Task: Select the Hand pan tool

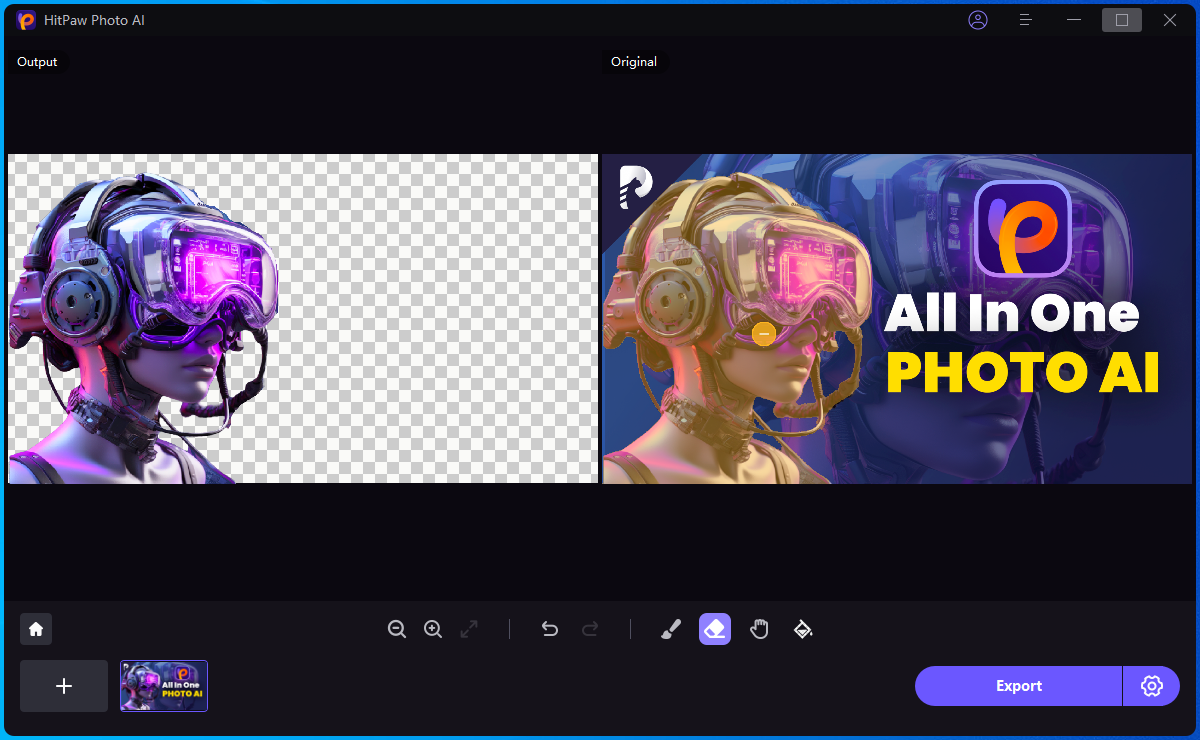Action: (x=759, y=629)
